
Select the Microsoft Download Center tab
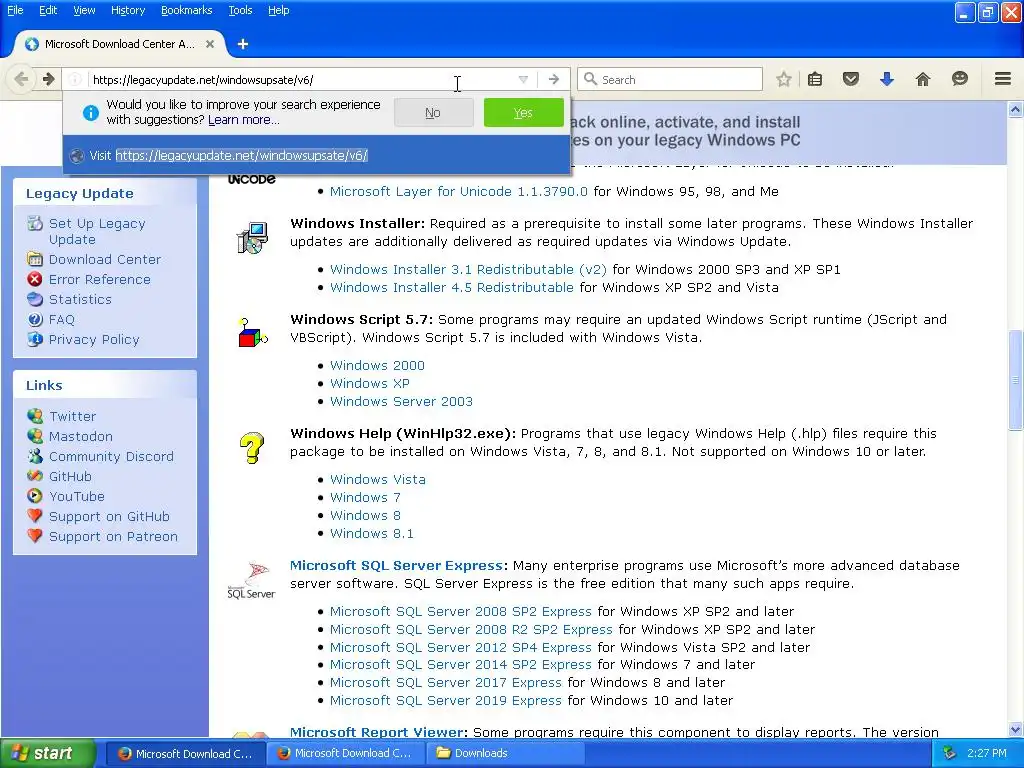click(x=119, y=44)
